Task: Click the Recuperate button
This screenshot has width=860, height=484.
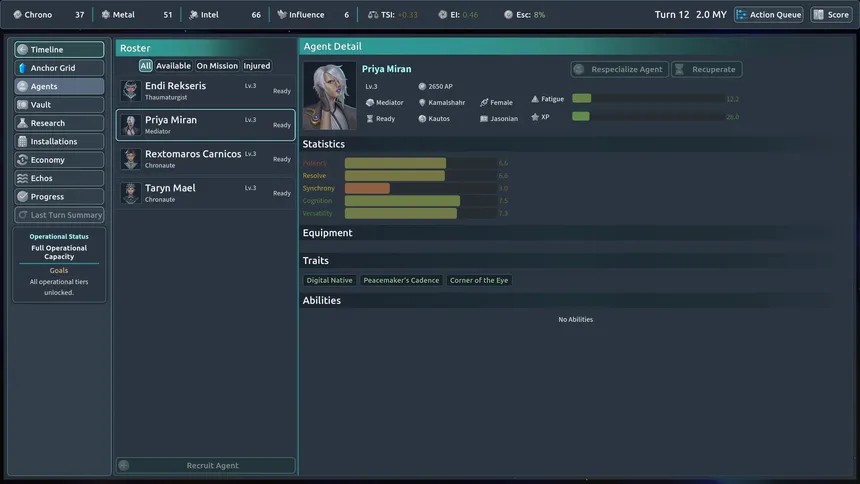Action: coord(706,69)
